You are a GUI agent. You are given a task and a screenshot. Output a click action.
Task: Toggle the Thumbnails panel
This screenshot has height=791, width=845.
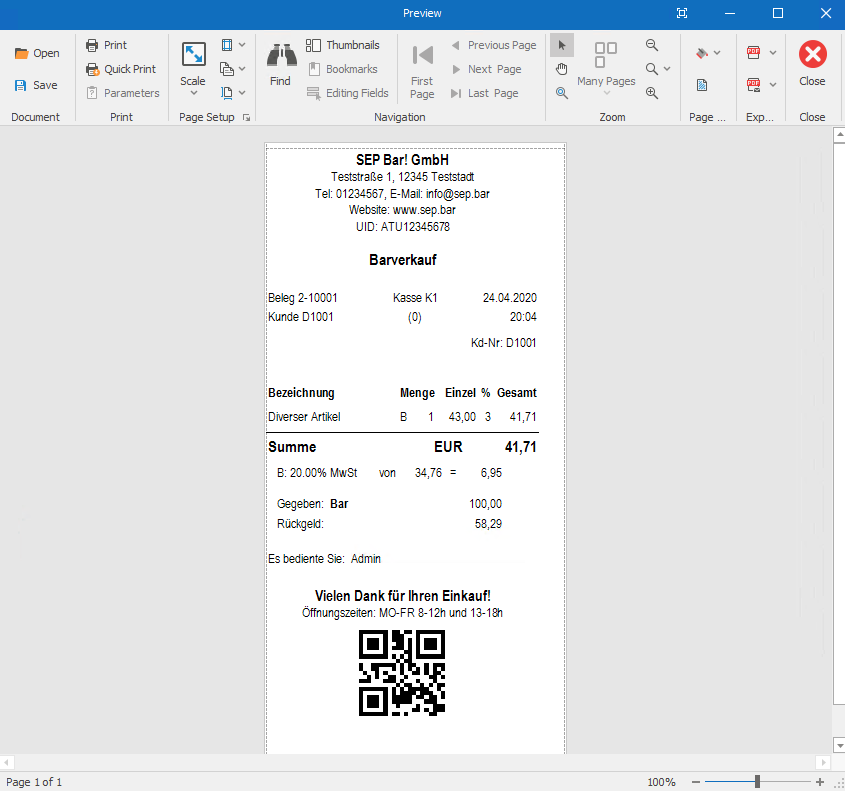click(x=342, y=45)
